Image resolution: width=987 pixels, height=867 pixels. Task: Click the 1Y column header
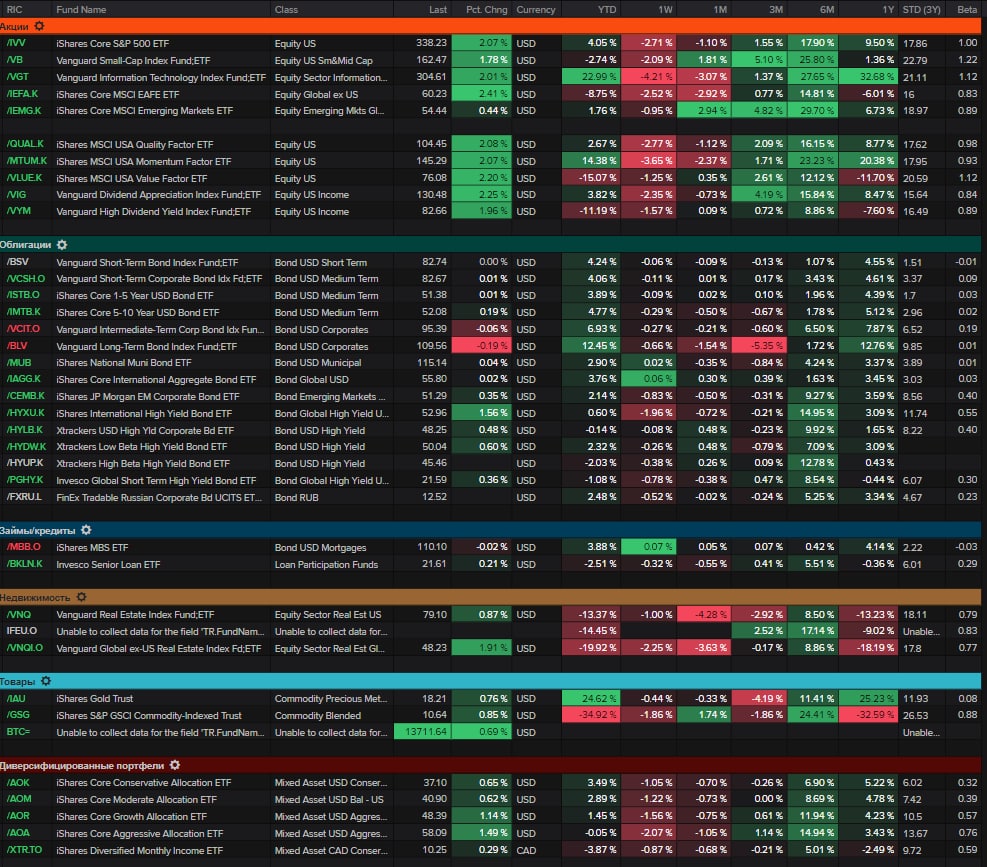tap(888, 9)
